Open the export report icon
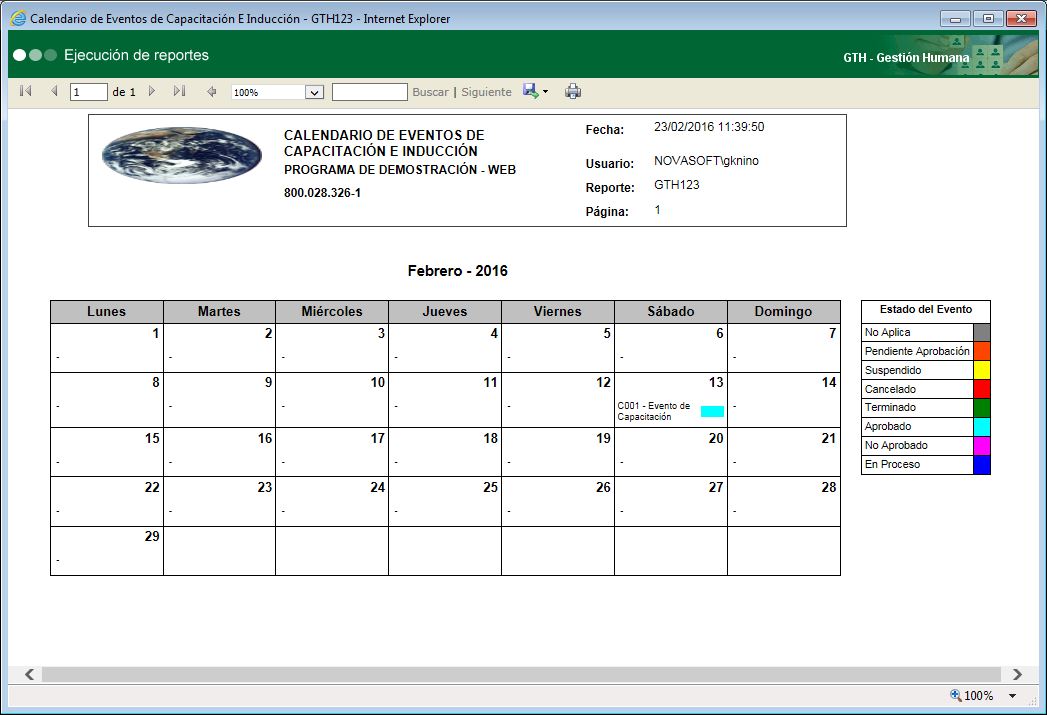Screen dimensions: 1047x715 pos(528,91)
